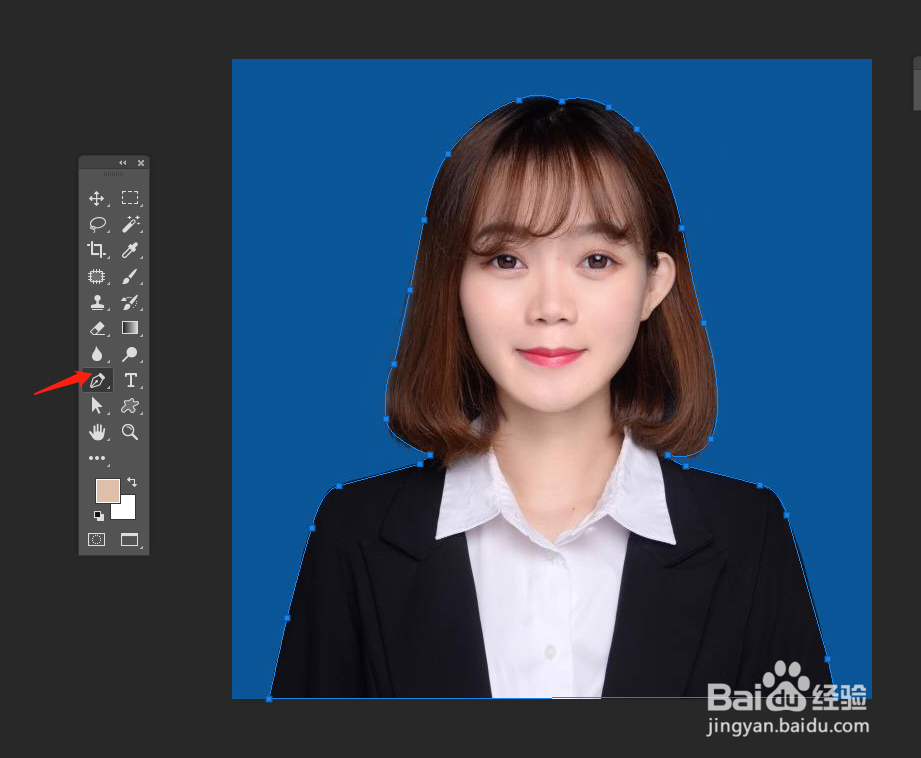Select the Patch healing tool
Viewport: 921px width, 758px height.
coord(96,276)
